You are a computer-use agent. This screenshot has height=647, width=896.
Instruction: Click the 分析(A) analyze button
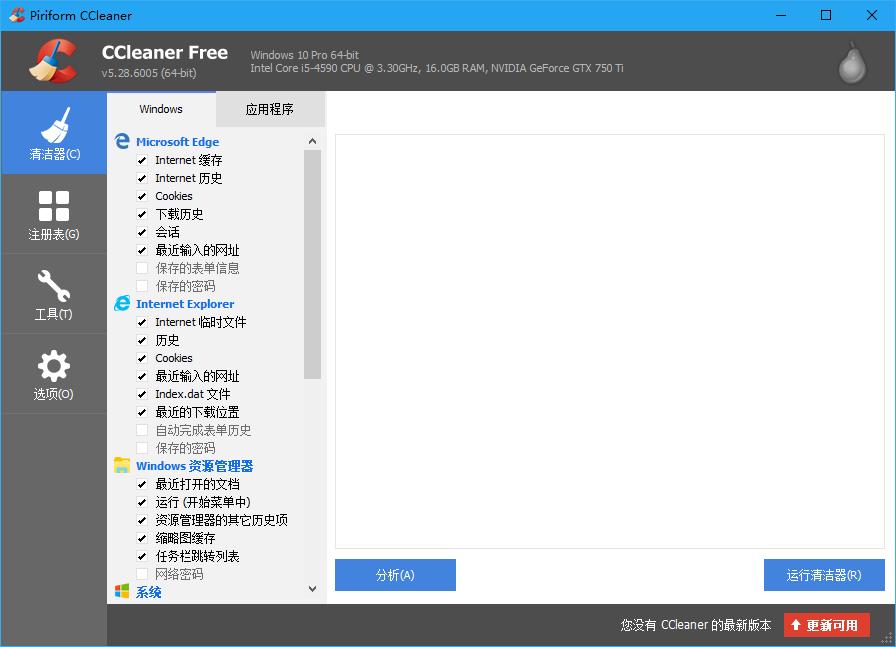click(x=395, y=575)
